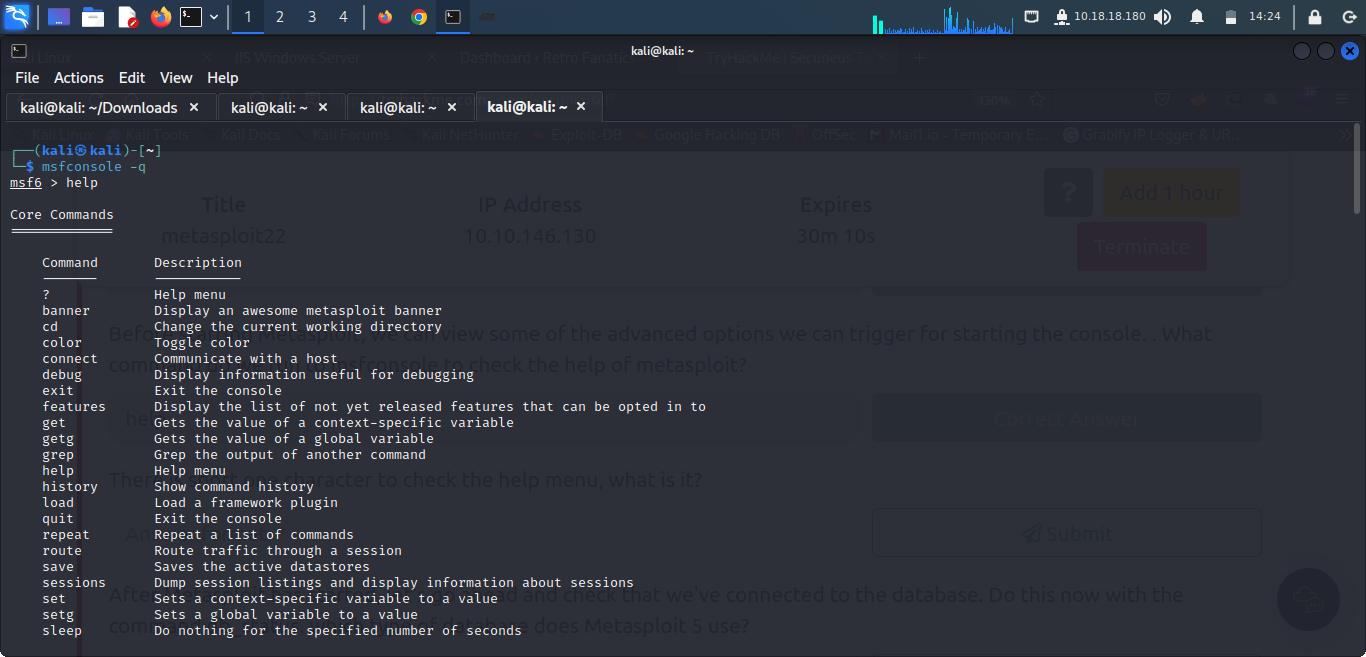
Task: Click the setg command row
Action: pyautogui.click(x=230, y=615)
